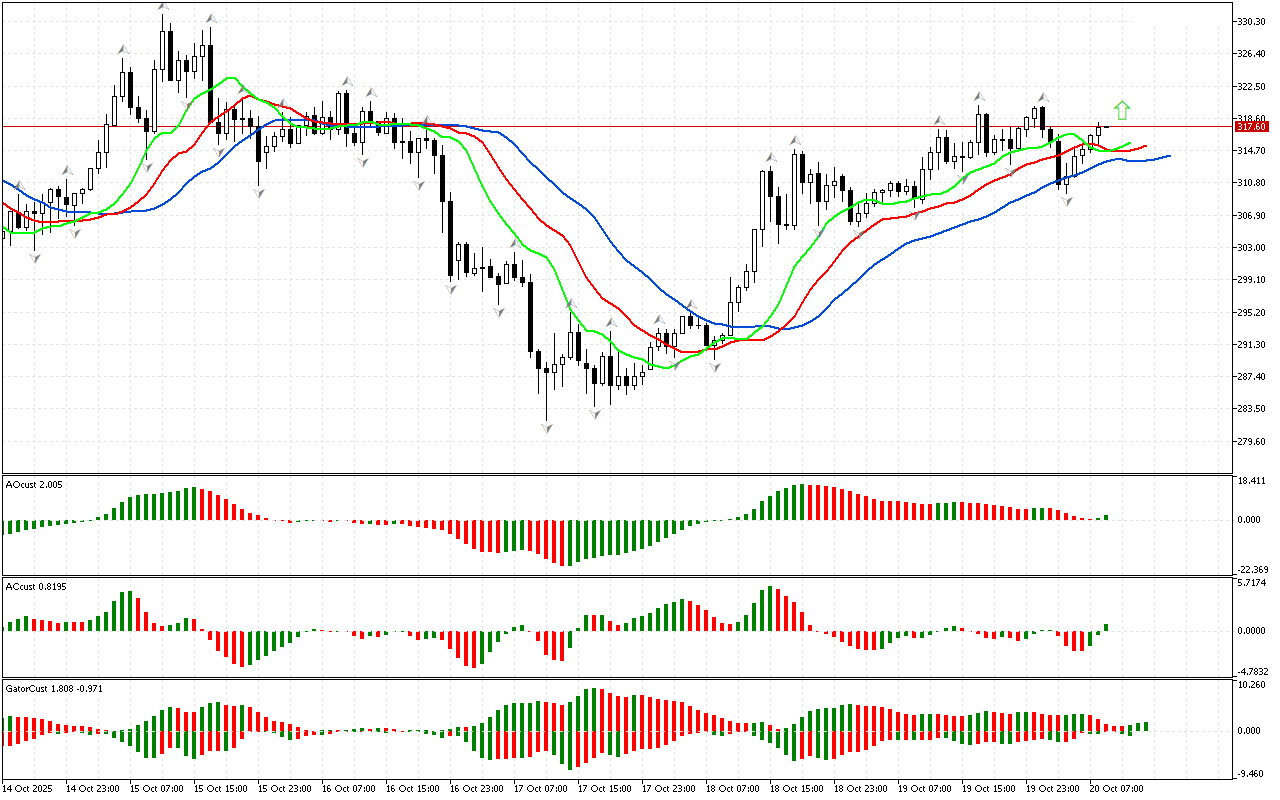This screenshot has height=800, width=1280.
Task: Click the ACcust 0.8195 indicator label
Action: (x=36, y=584)
